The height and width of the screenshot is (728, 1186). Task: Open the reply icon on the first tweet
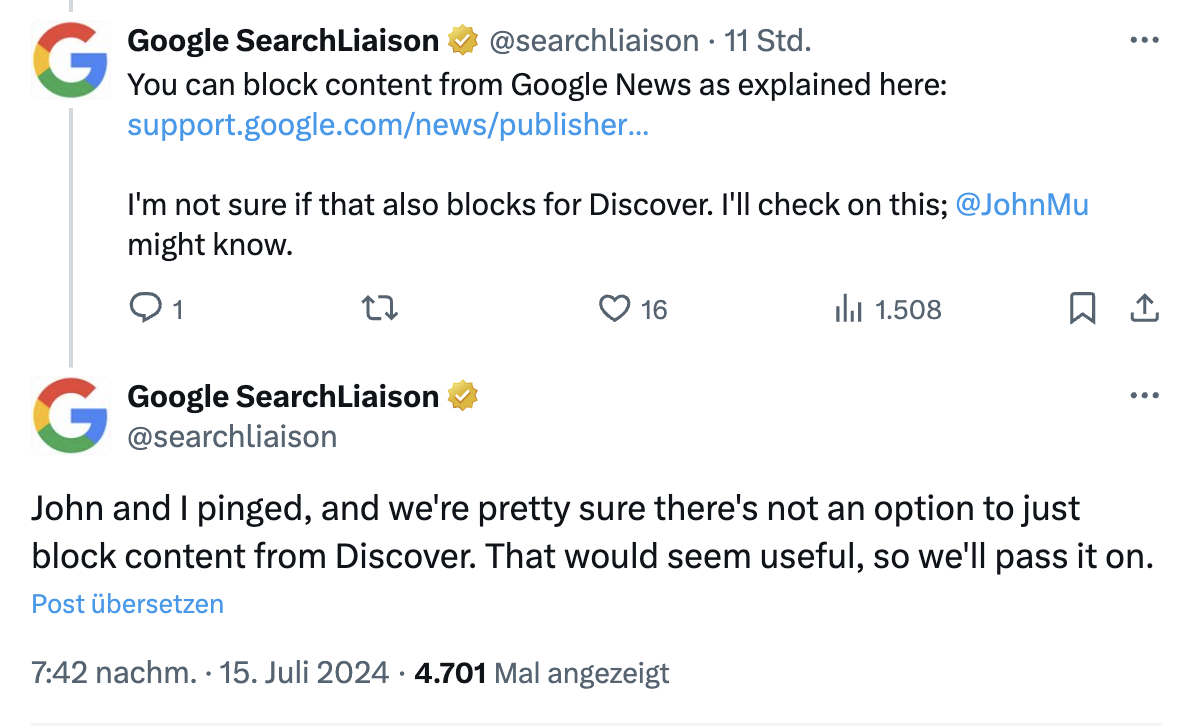[x=143, y=309]
